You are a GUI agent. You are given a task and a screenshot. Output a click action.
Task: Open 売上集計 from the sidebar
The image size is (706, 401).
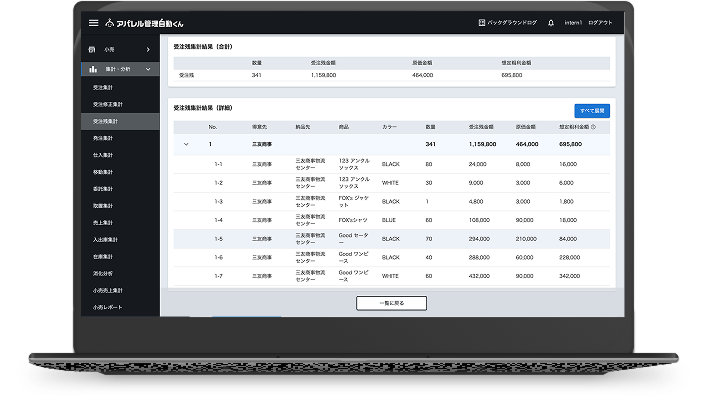104,221
